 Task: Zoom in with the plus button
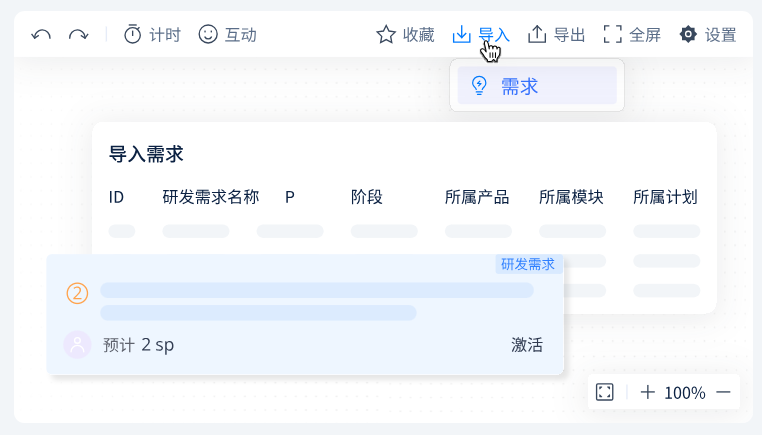pos(647,392)
